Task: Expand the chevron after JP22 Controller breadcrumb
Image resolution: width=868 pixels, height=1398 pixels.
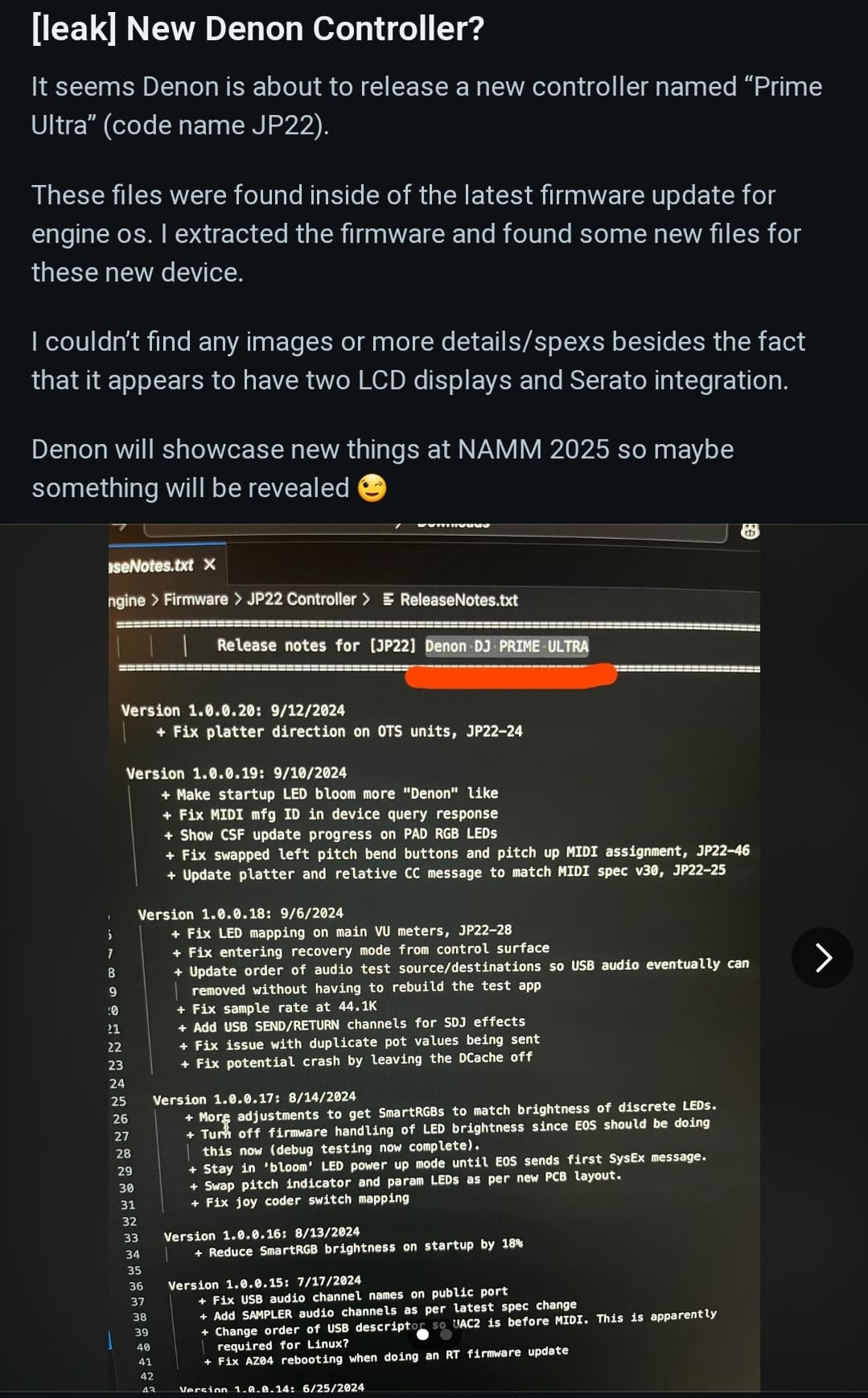Action: pyautogui.click(x=366, y=599)
